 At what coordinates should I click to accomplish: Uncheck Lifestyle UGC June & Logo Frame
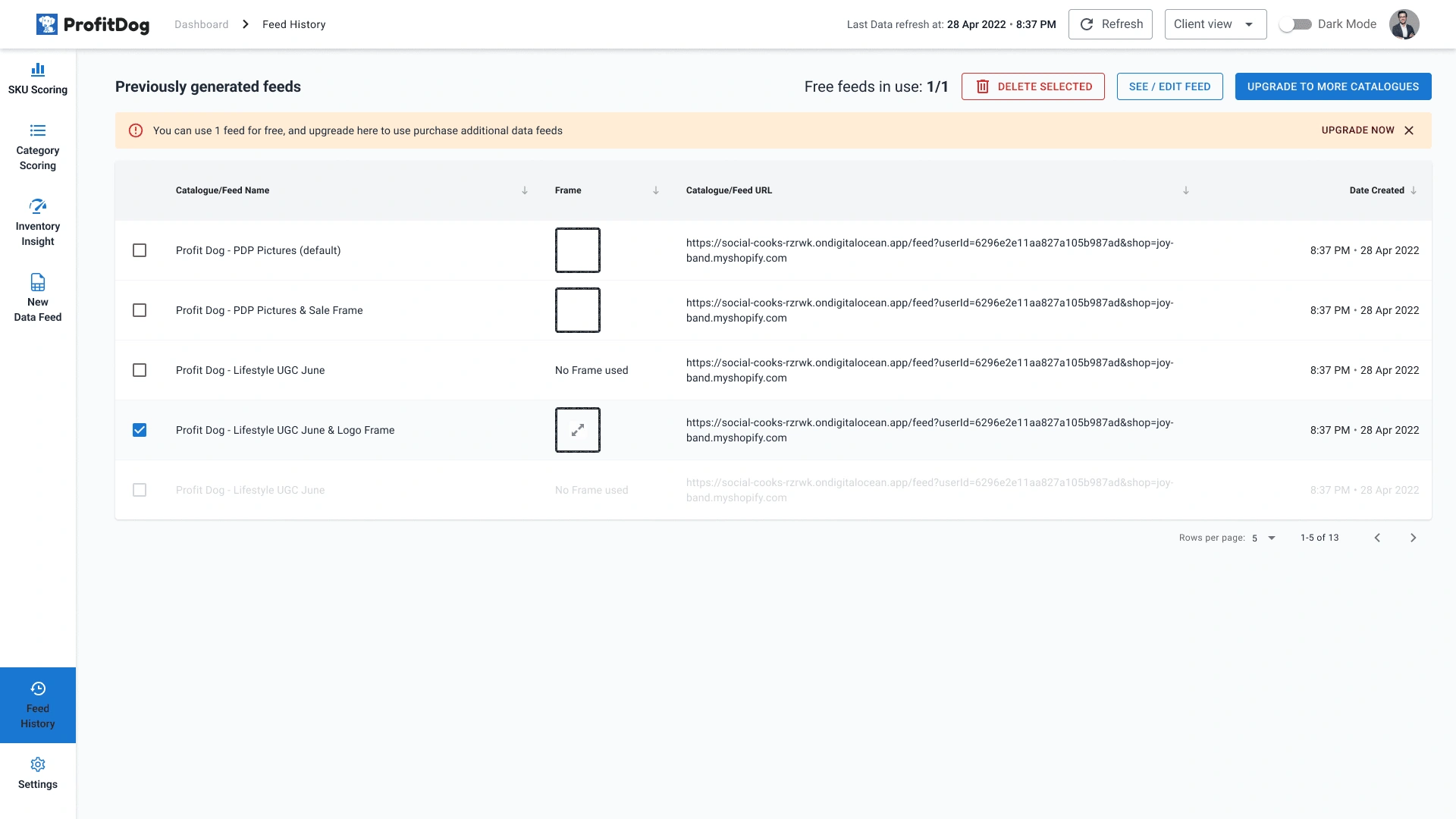[140, 430]
